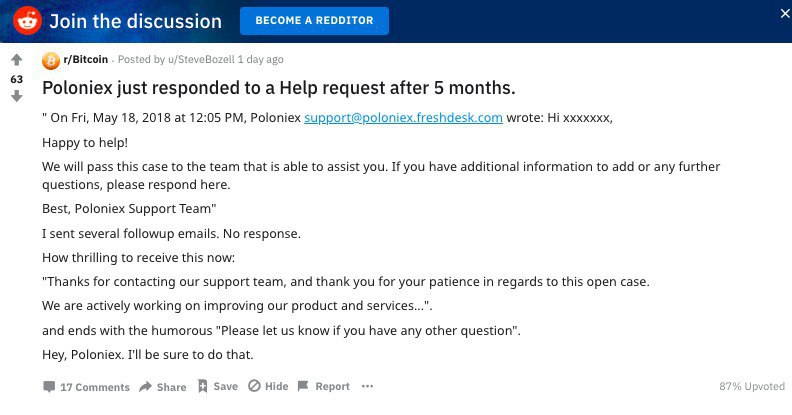
Task: Visit the r/Bitcoin subreddit link
Action: coord(85,60)
